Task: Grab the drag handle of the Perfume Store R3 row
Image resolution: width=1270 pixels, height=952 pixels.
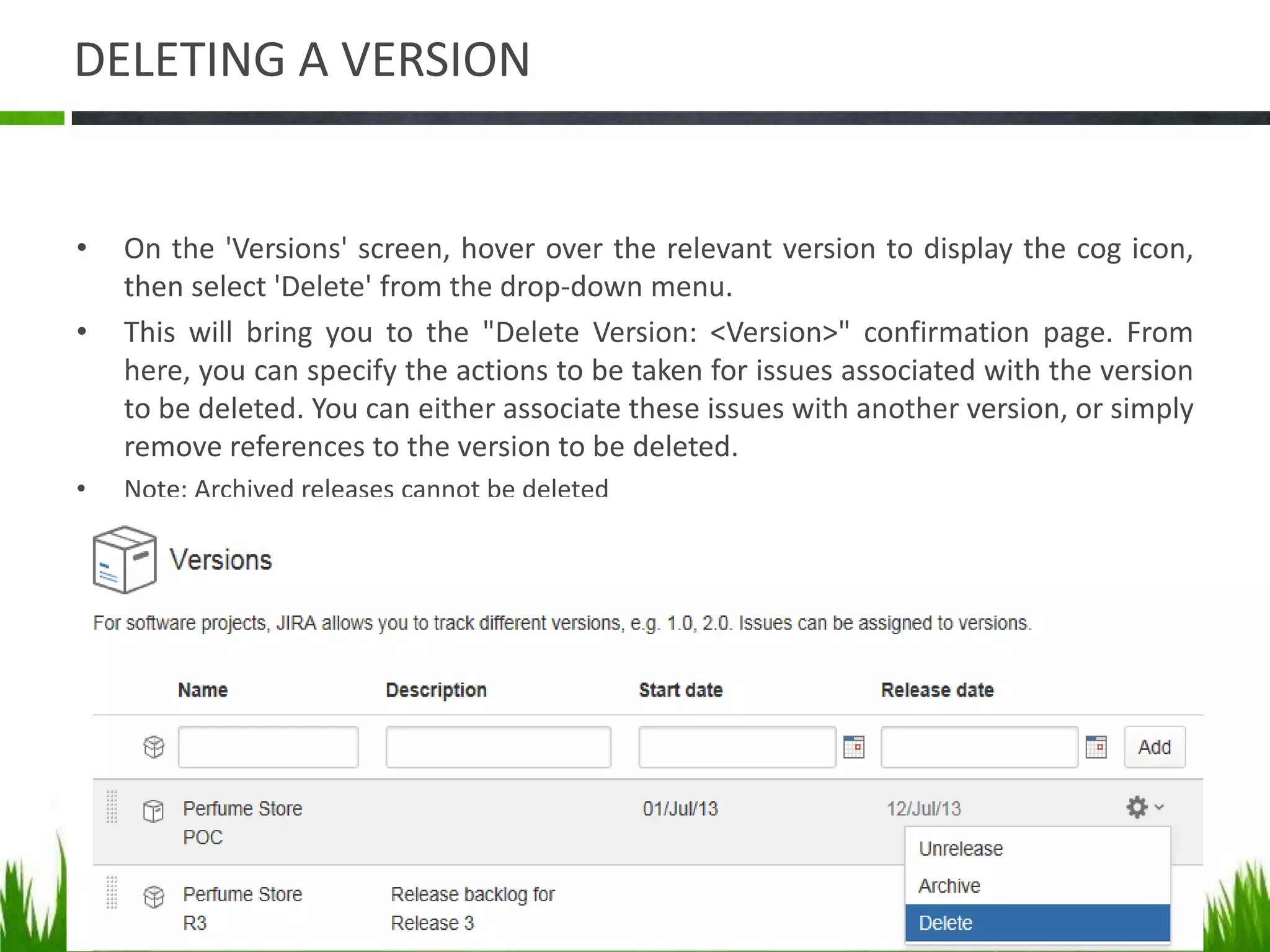Action: click(x=112, y=892)
